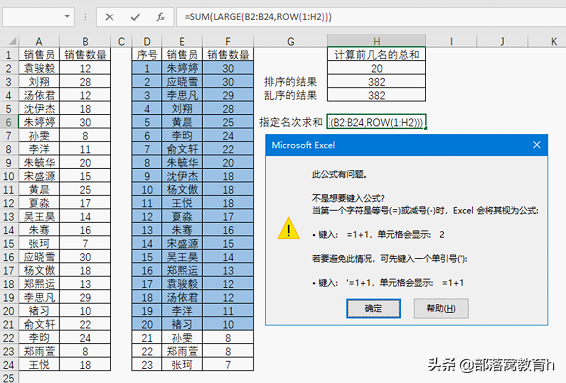
Task: Click header cell 销售员 in E1
Action: 182,55
